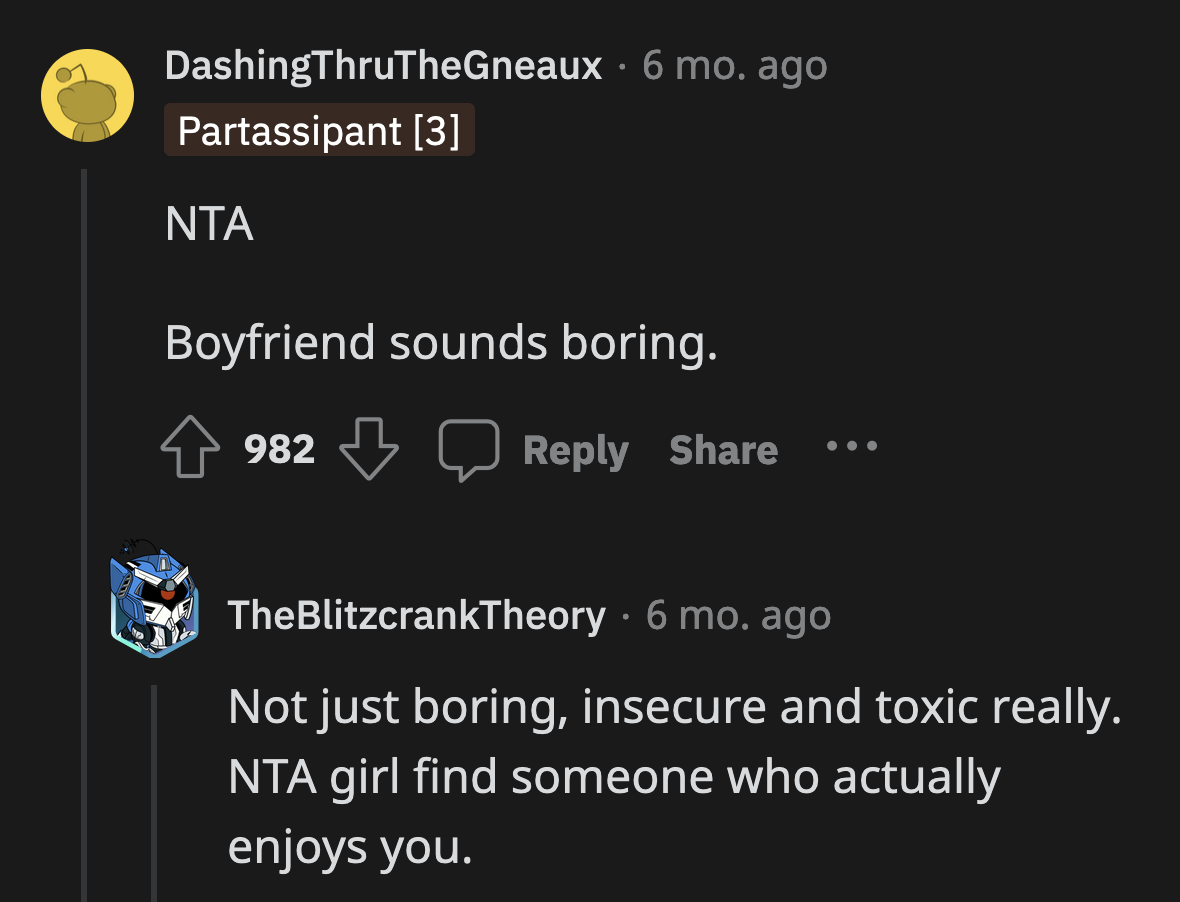Click the downvote arrow beside the vote count

[368, 448]
